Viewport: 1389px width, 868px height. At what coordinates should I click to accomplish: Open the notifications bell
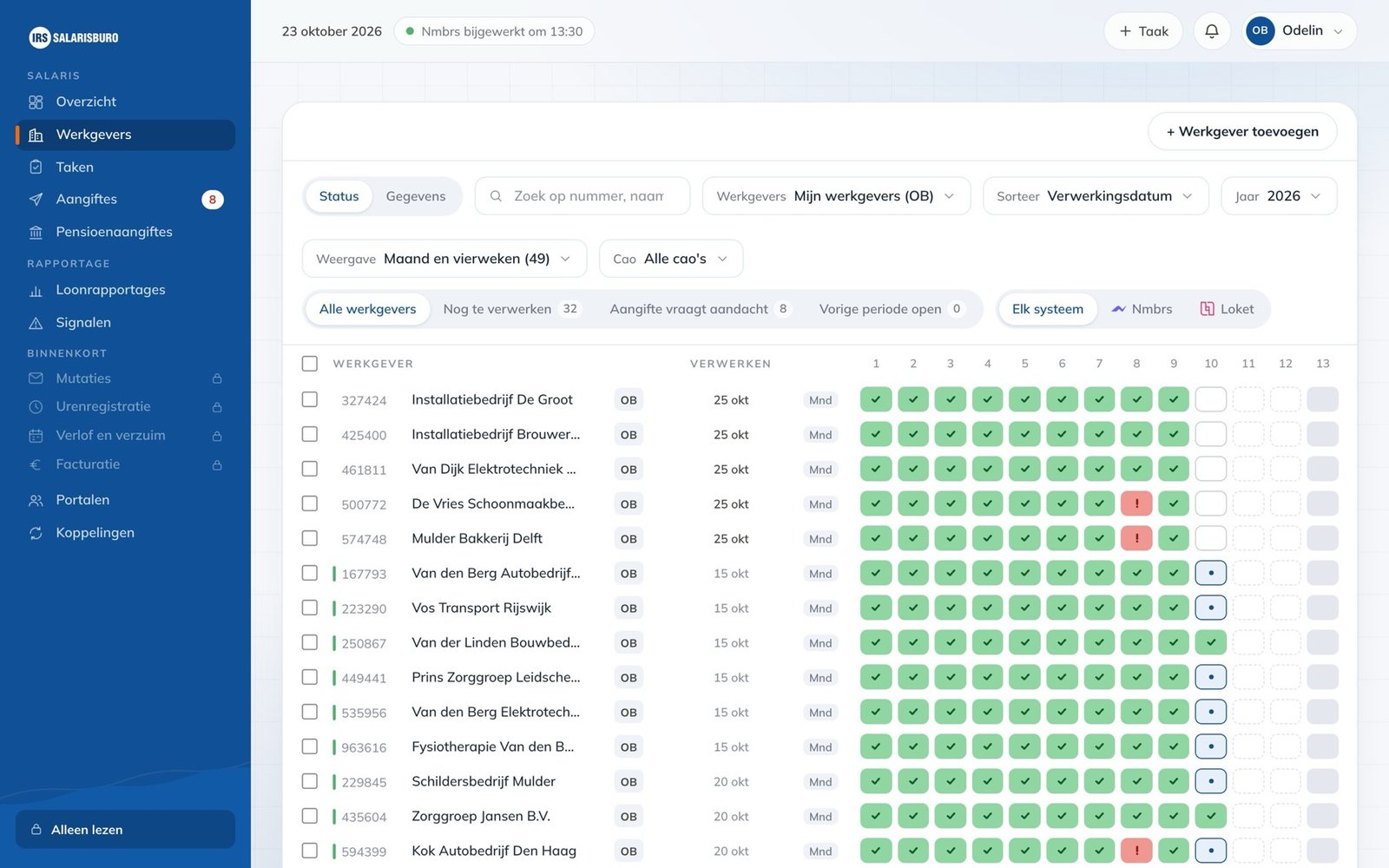click(x=1211, y=31)
